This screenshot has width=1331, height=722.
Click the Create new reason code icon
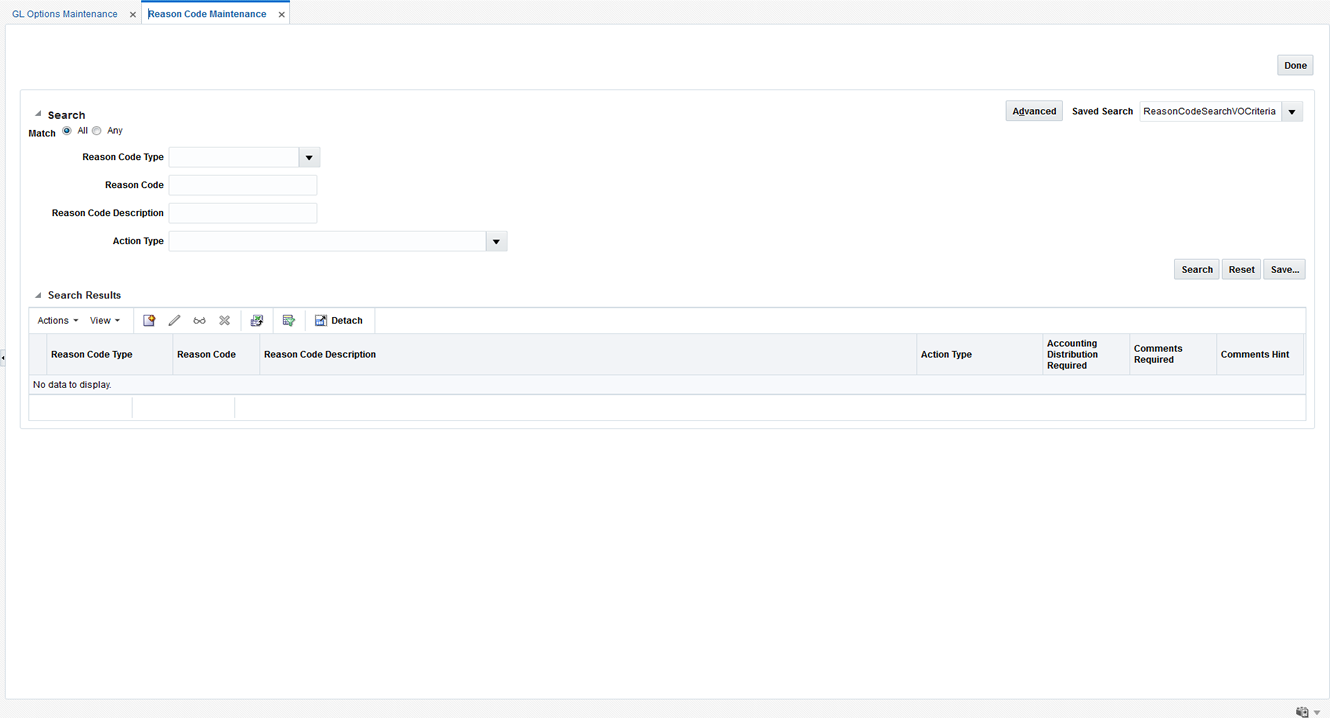pos(149,320)
